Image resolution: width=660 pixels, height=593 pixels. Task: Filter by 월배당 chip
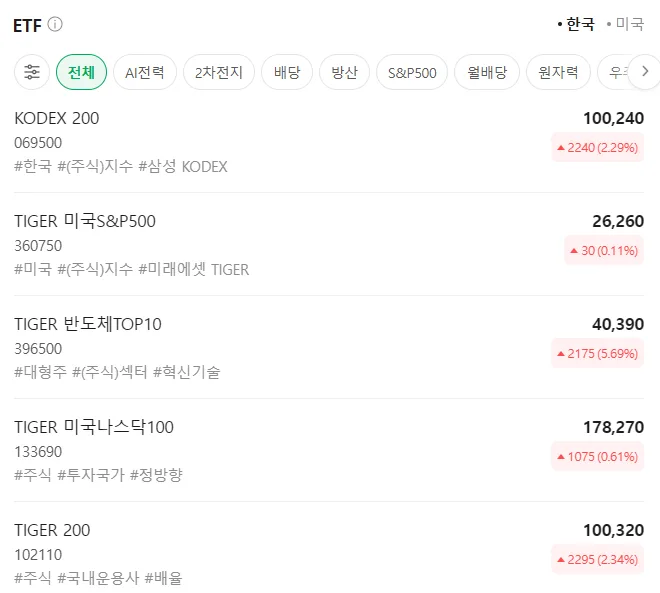click(487, 72)
